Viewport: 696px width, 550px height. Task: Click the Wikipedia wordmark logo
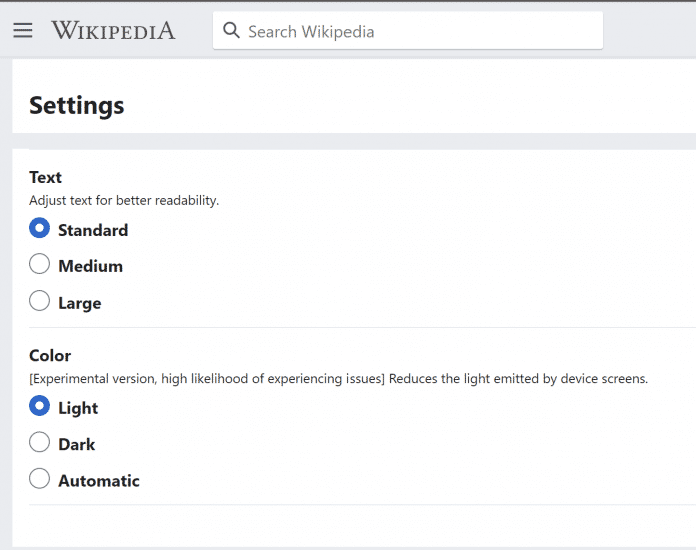[113, 30]
